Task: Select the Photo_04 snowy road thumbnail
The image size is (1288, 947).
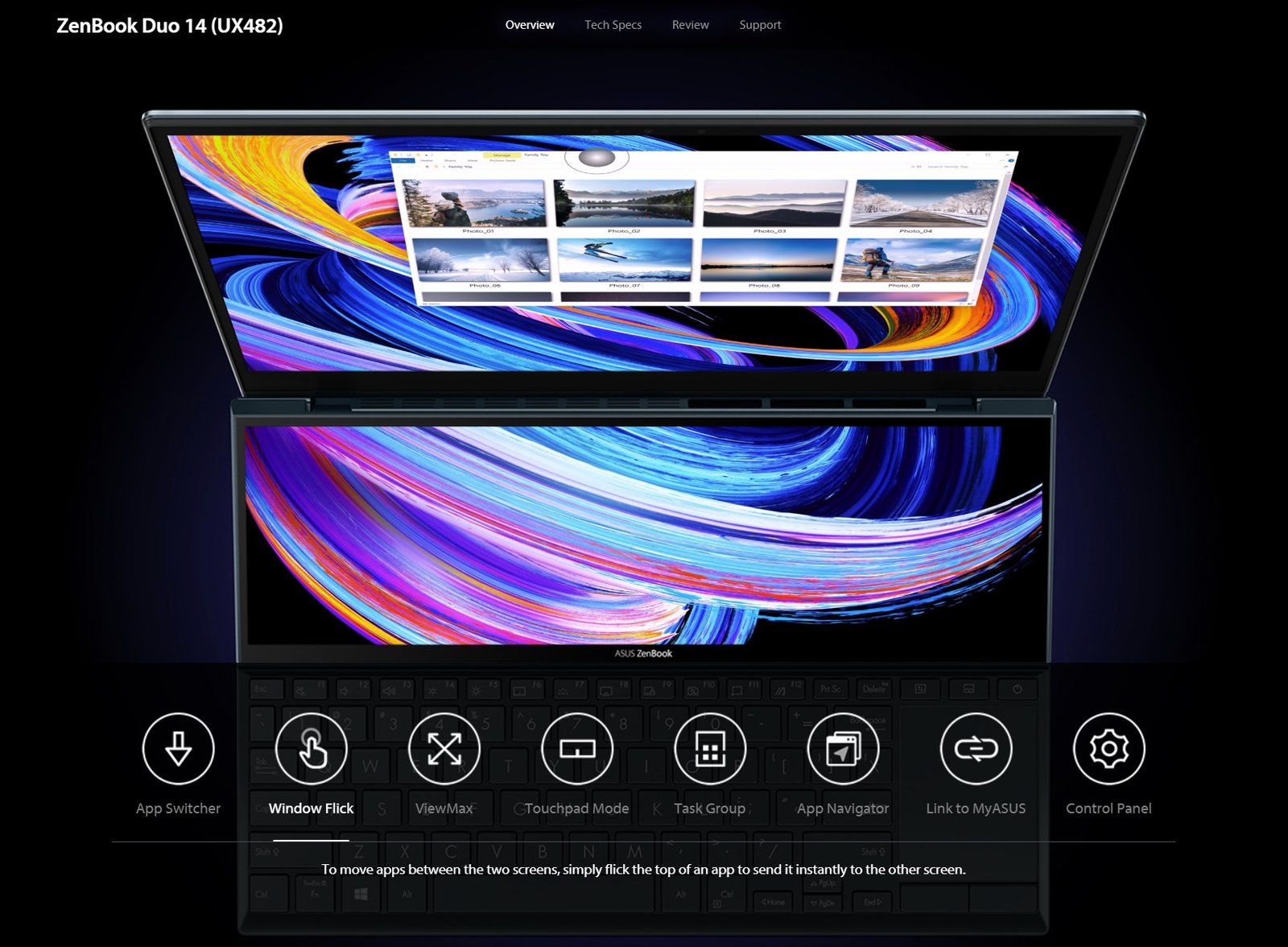Action: click(924, 203)
